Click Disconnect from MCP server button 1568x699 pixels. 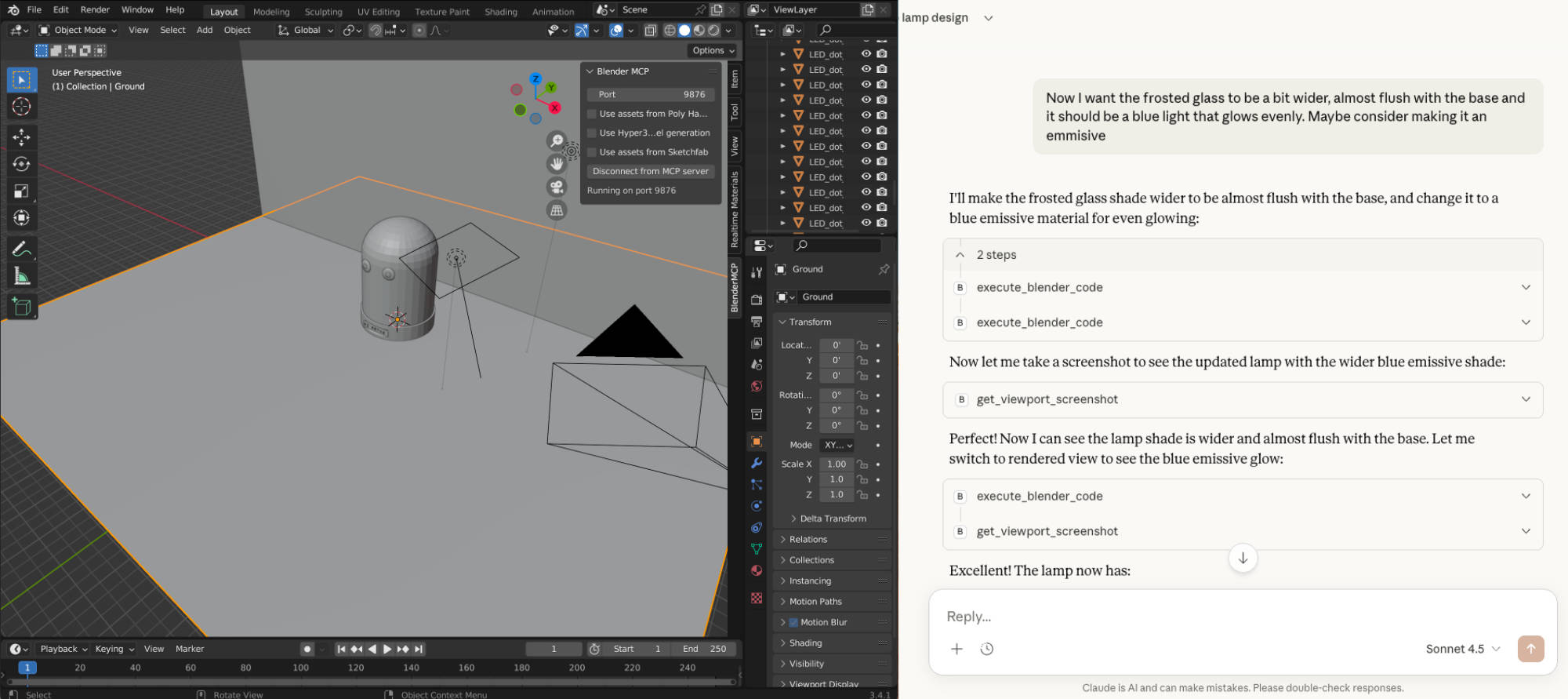(650, 171)
